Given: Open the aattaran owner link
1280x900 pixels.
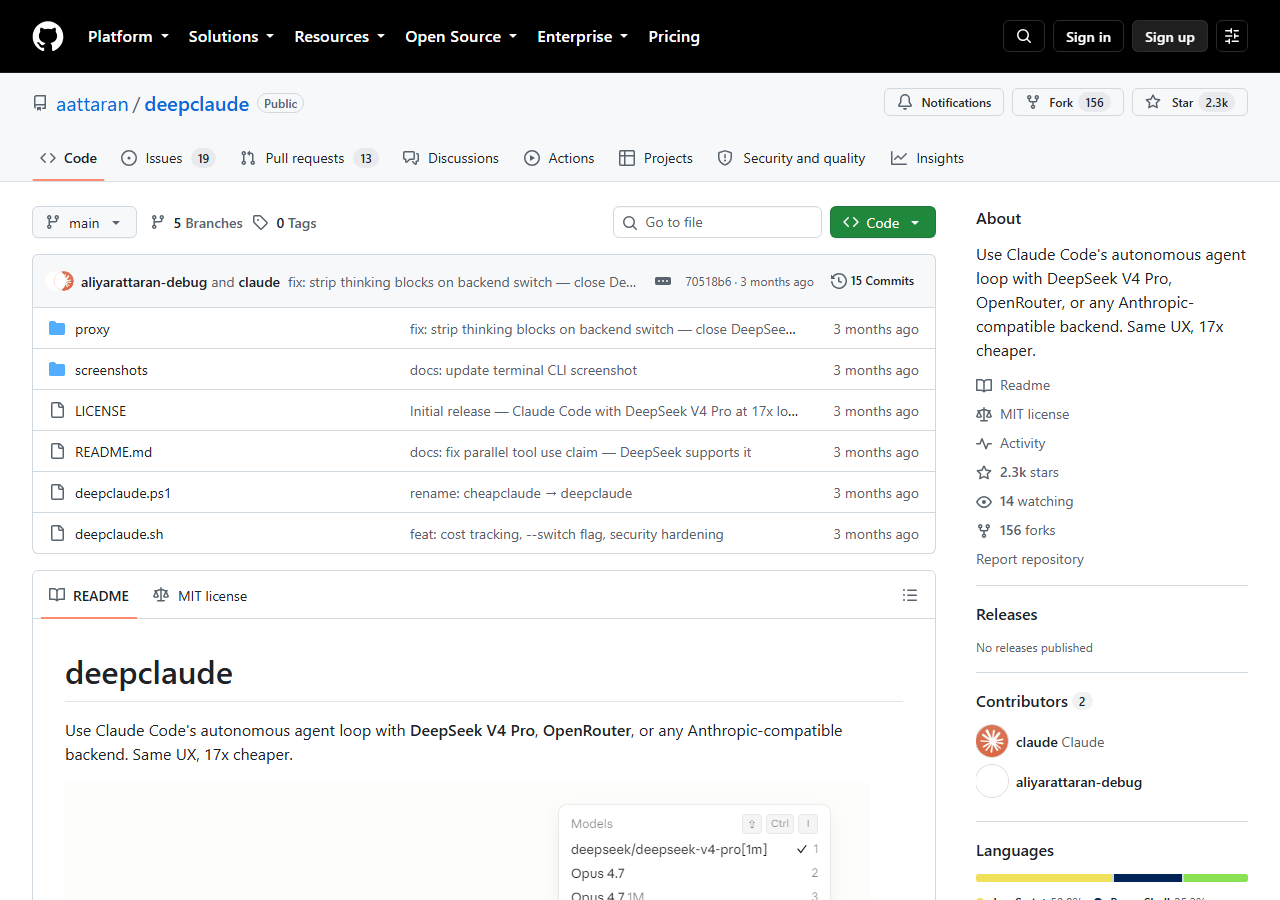Looking at the screenshot, I should click(x=92, y=104).
